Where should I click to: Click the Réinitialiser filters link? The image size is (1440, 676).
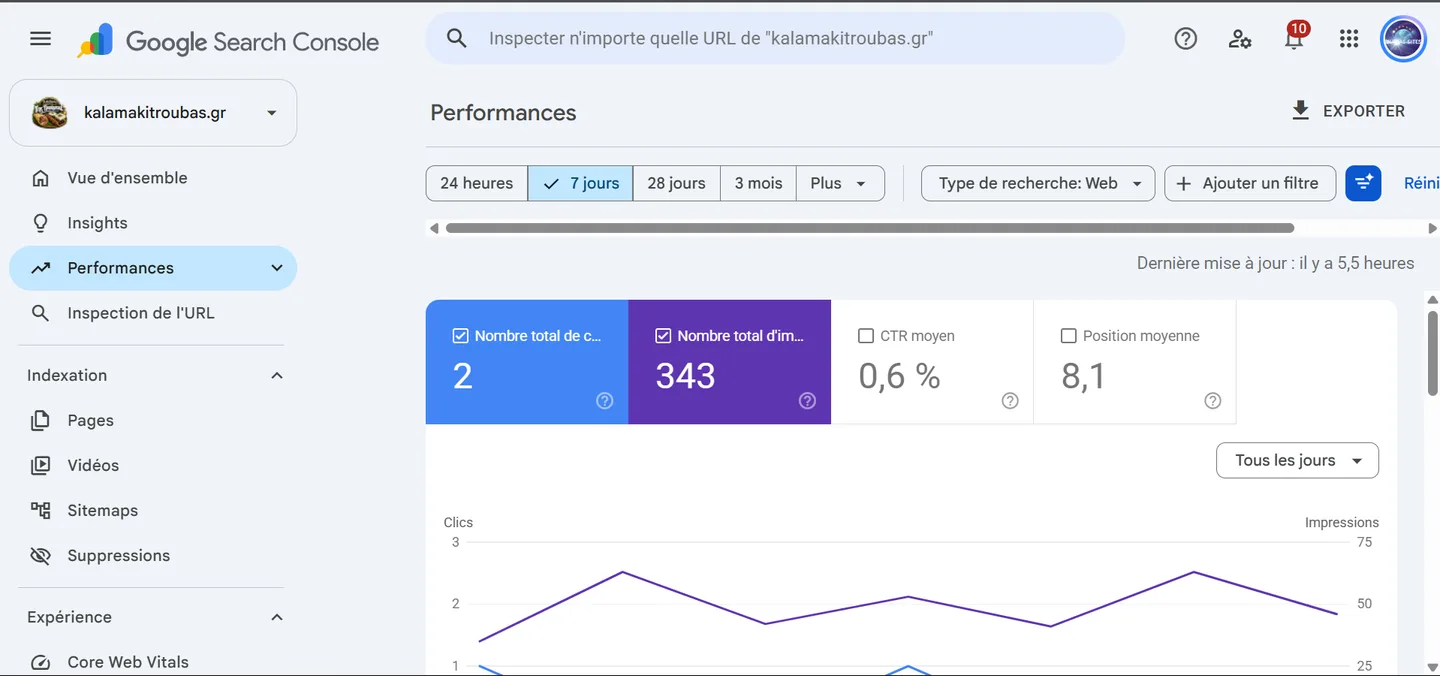click(x=1421, y=183)
